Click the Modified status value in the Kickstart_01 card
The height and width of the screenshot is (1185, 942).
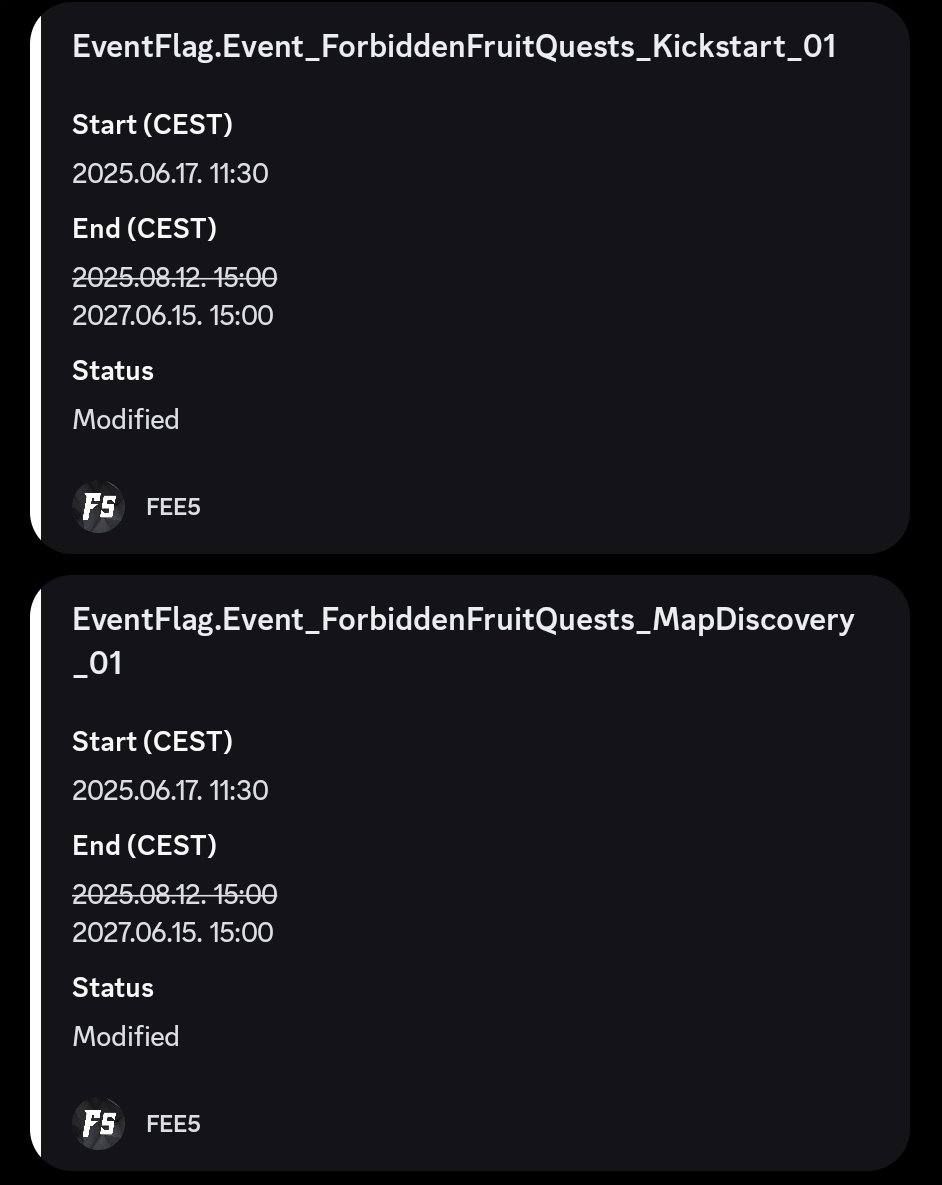point(126,420)
